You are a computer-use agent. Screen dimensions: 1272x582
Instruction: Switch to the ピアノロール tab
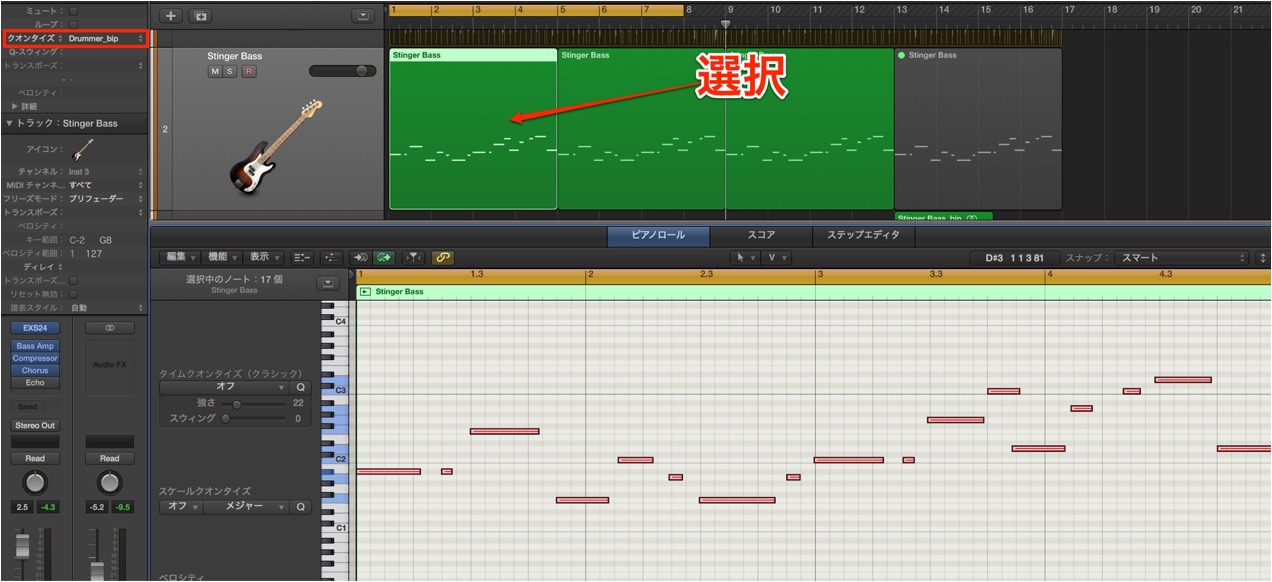pyautogui.click(x=658, y=236)
